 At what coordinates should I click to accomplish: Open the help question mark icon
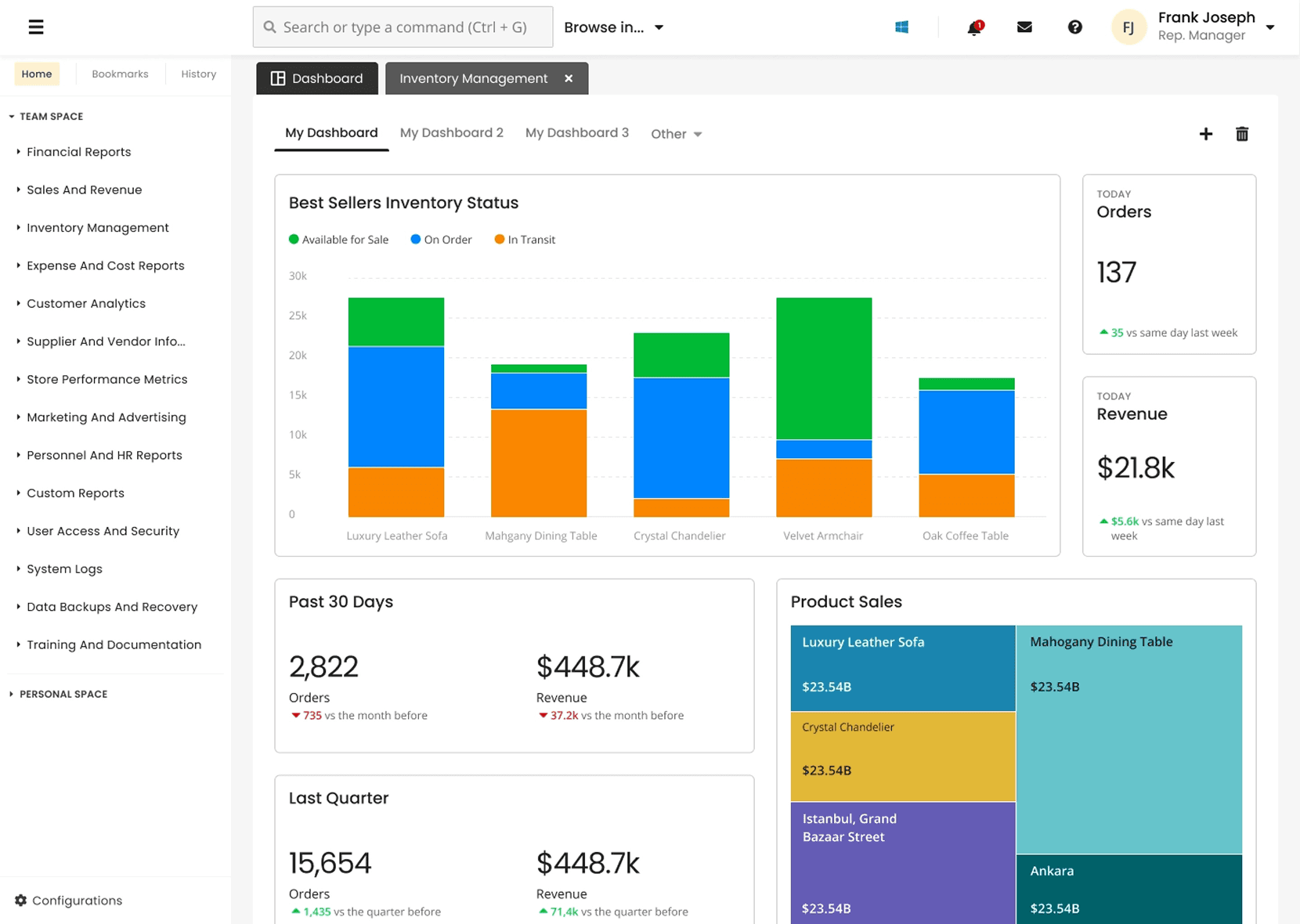coord(1074,27)
